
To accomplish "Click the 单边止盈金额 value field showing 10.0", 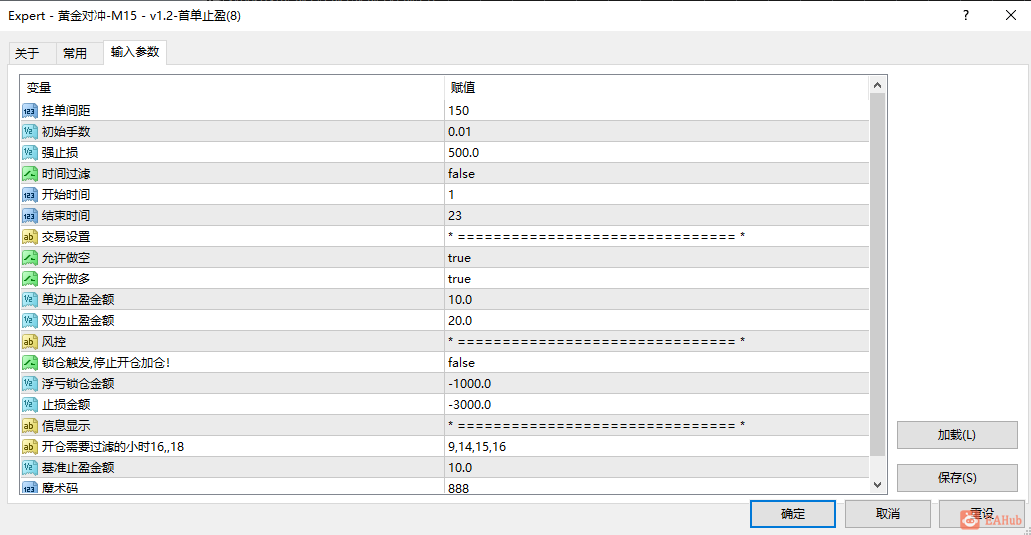I will click(x=656, y=300).
